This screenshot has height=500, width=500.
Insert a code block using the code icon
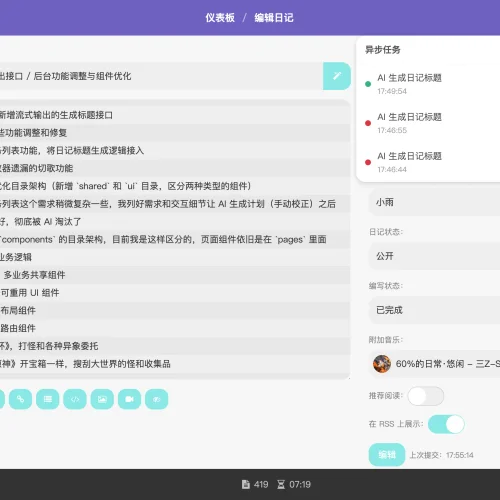[75, 399]
